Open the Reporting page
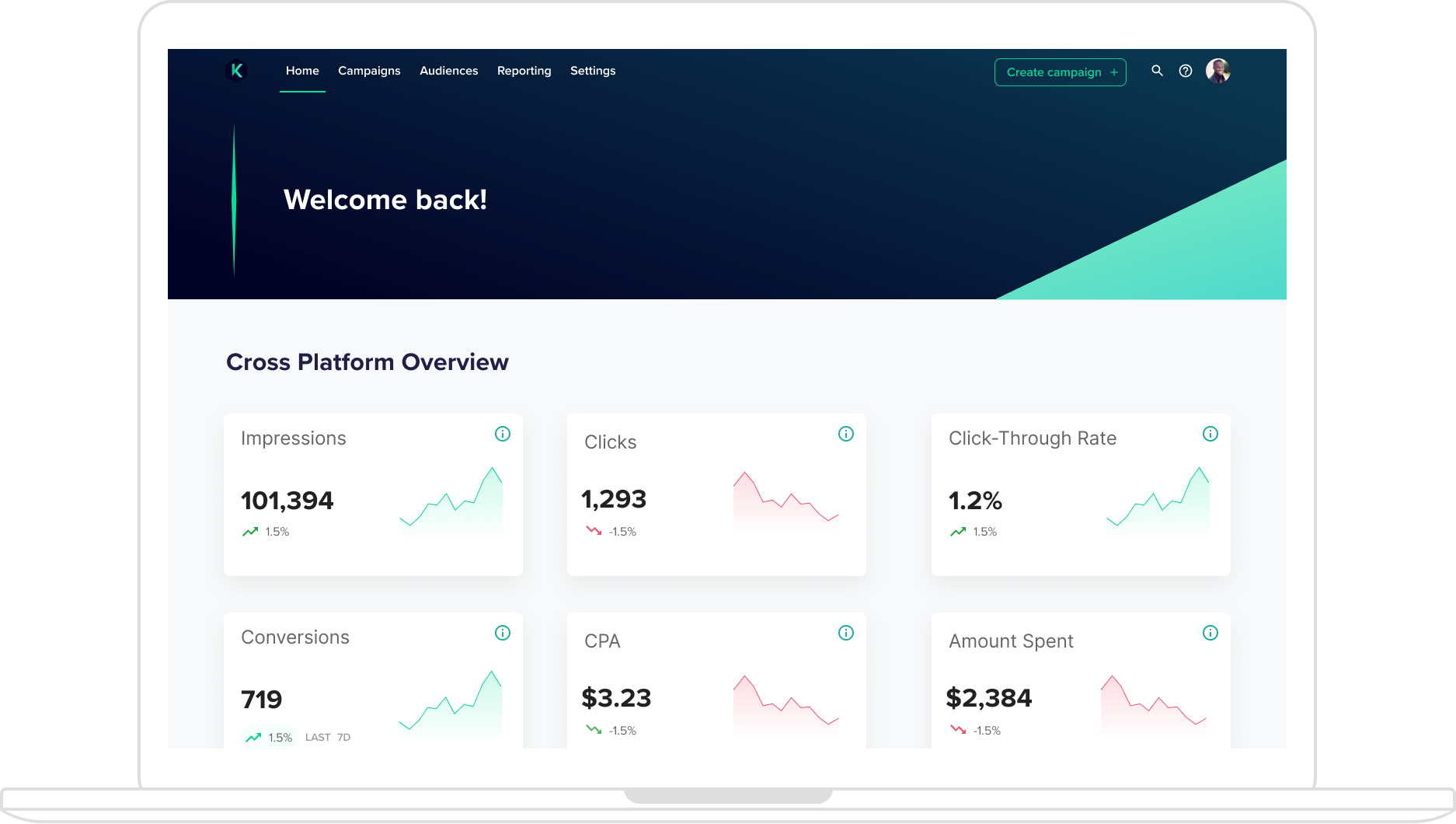The width and height of the screenshot is (1456, 824). (x=524, y=71)
